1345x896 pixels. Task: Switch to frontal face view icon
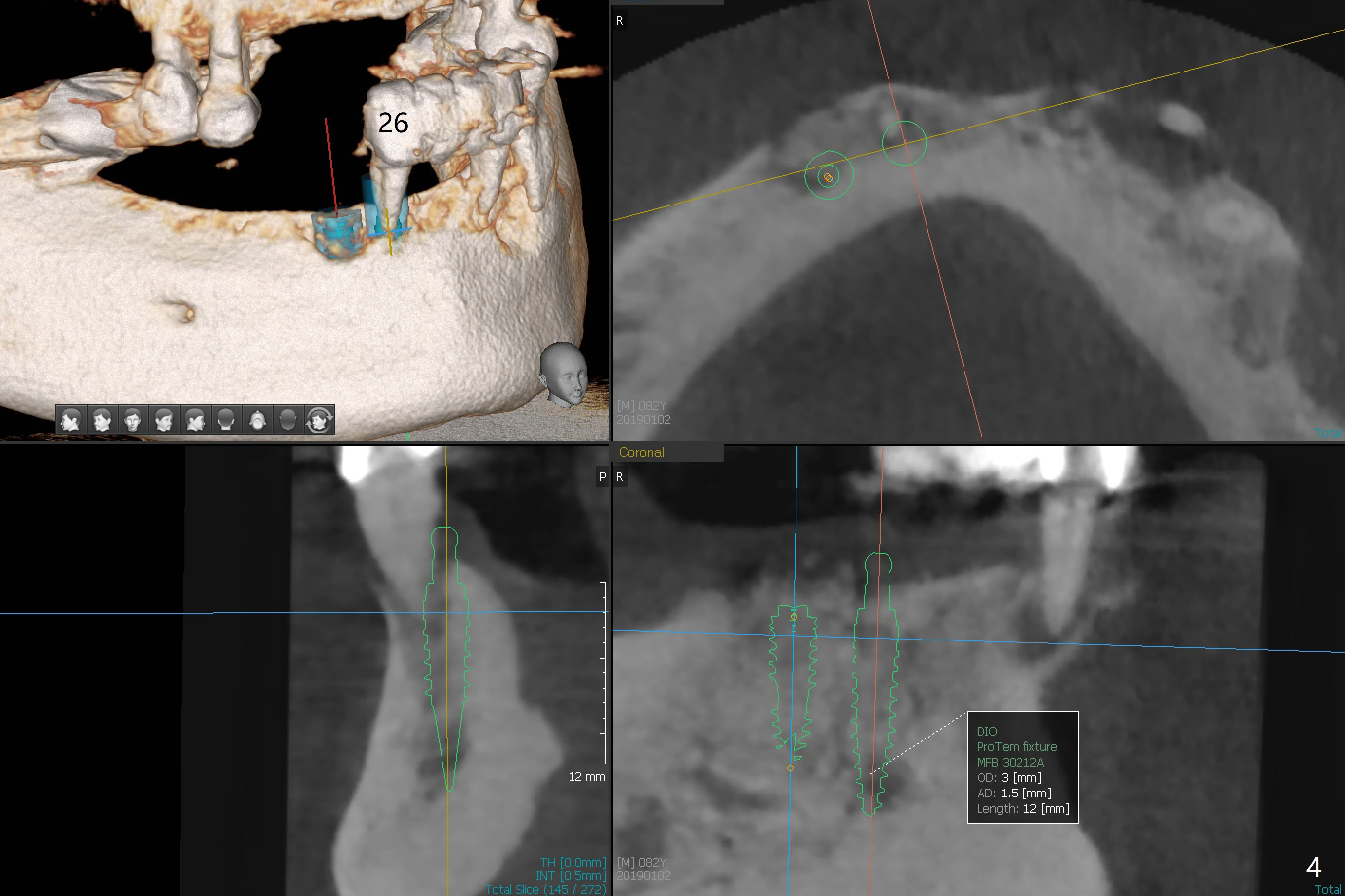(133, 420)
